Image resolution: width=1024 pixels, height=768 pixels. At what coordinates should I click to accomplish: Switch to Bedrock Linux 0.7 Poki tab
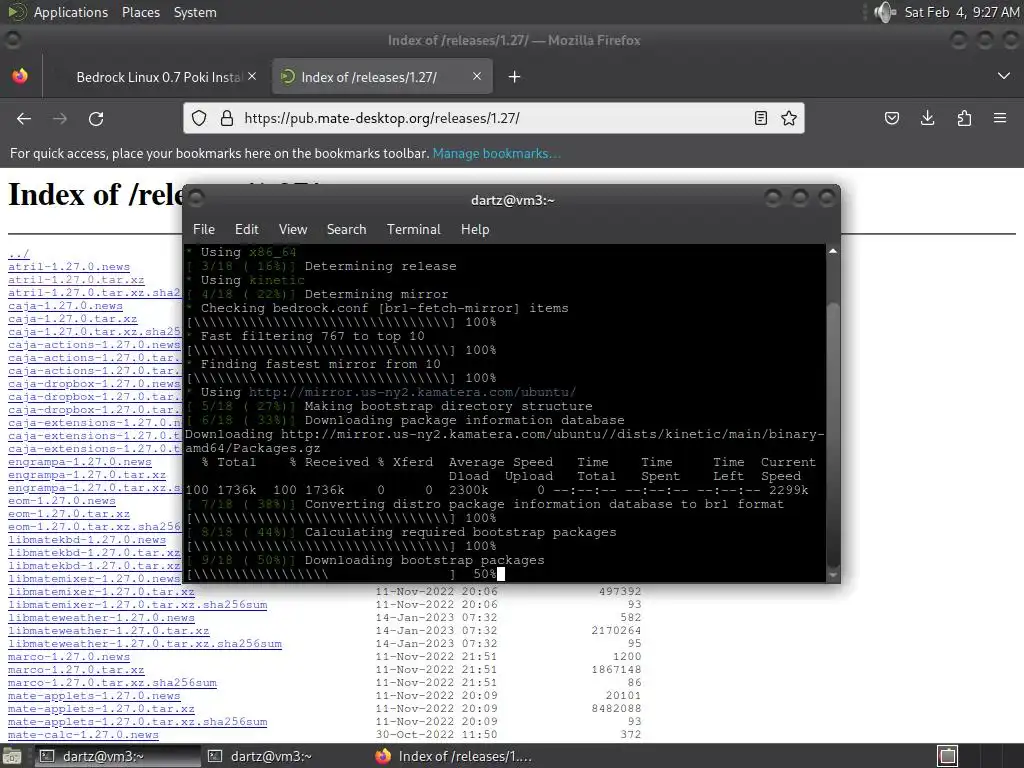159,77
